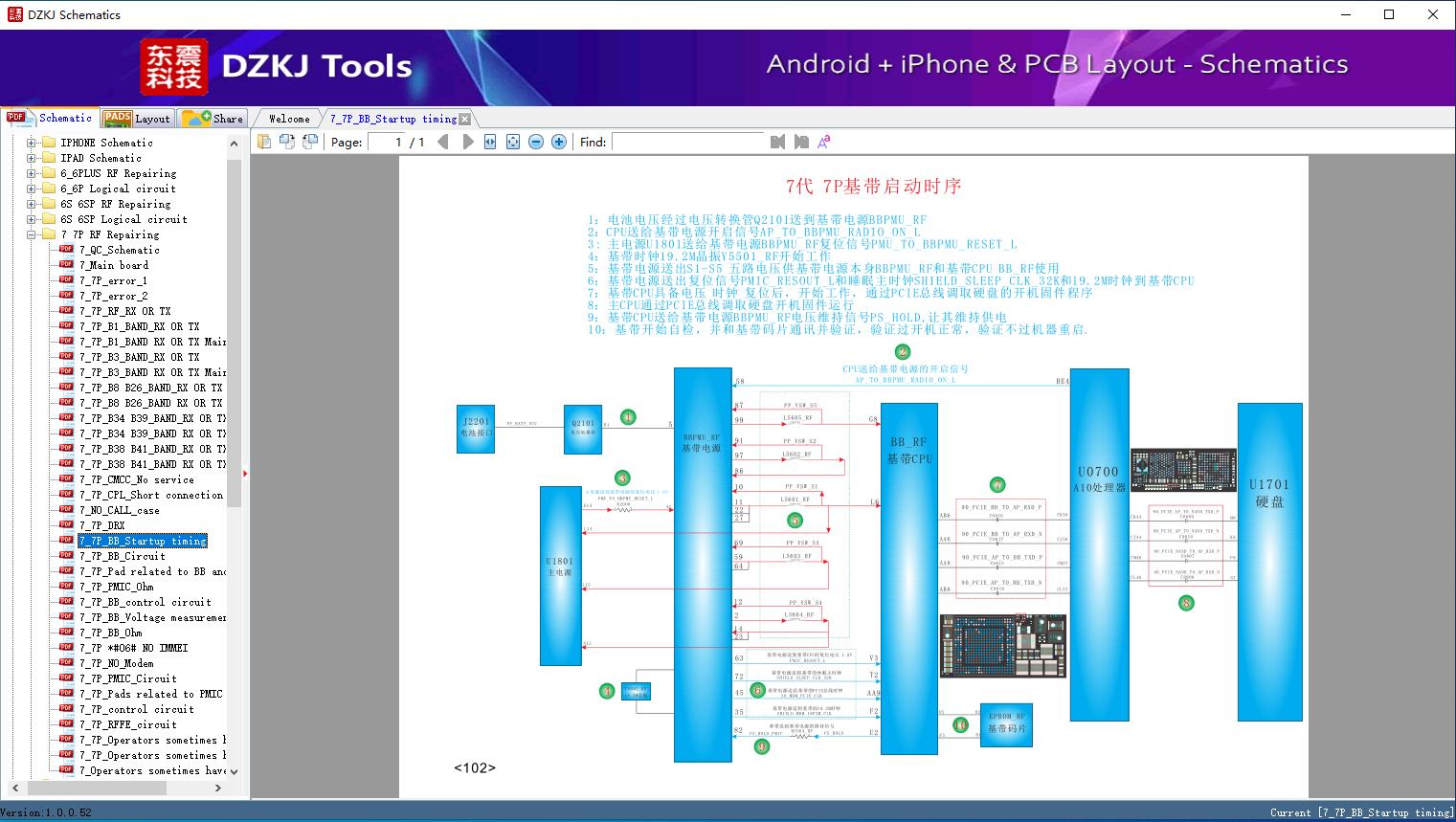
Task: Select the 7_7P_BB_Startup timing document tab
Action: [393, 119]
